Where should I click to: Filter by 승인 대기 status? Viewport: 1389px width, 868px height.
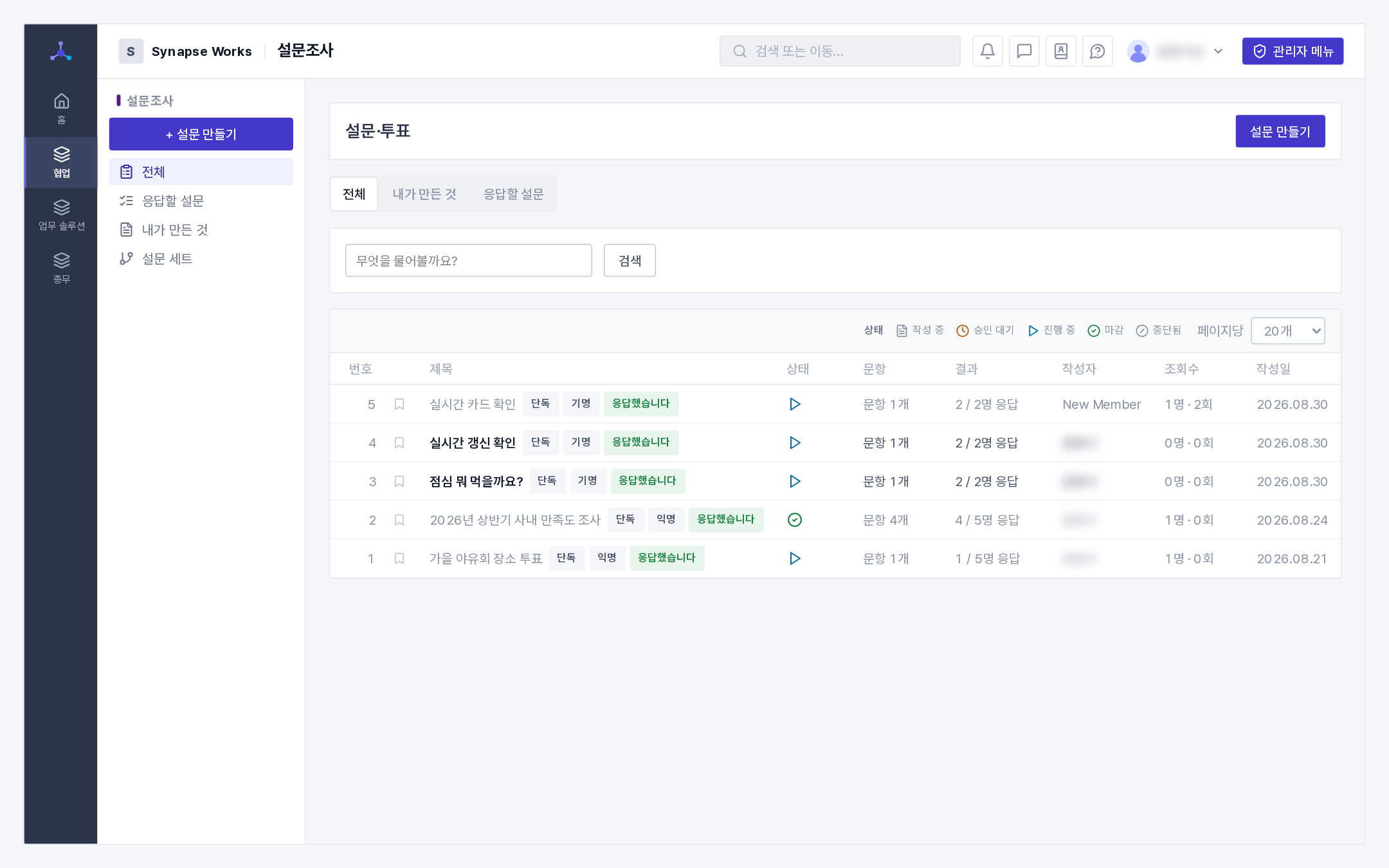point(985,330)
